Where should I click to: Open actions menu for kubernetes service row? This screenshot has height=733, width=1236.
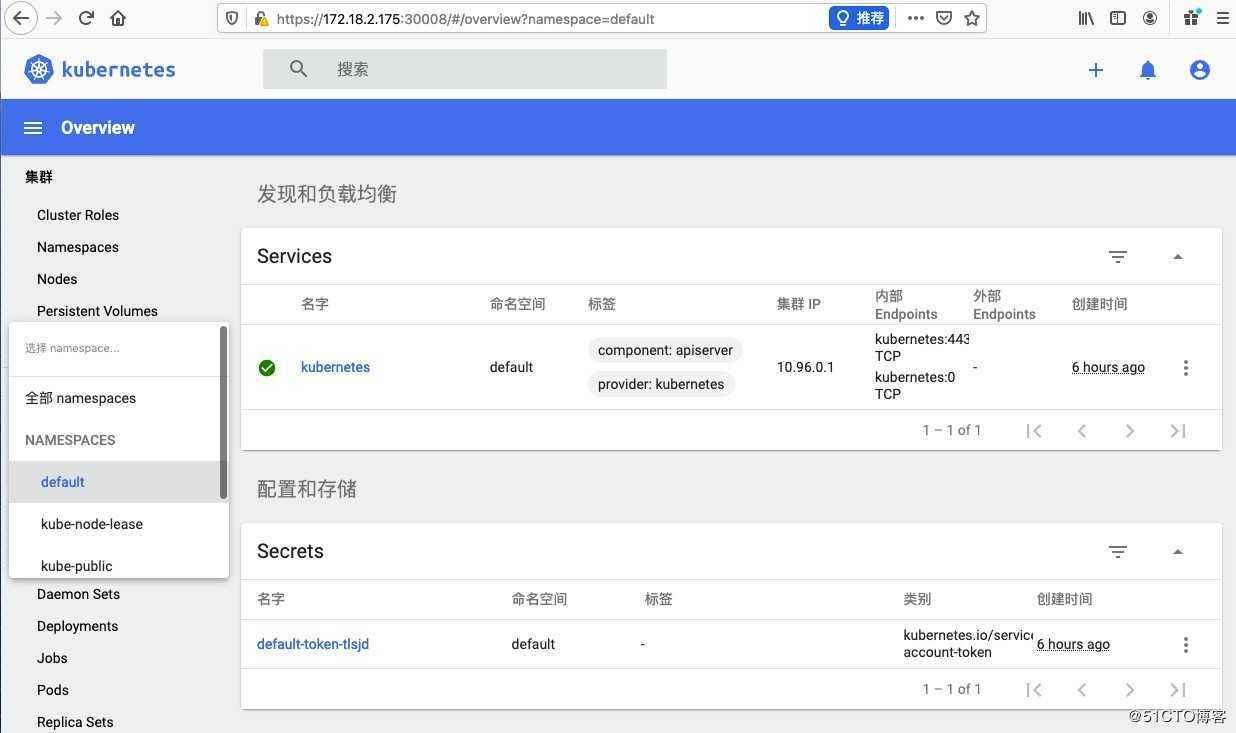coord(1186,368)
